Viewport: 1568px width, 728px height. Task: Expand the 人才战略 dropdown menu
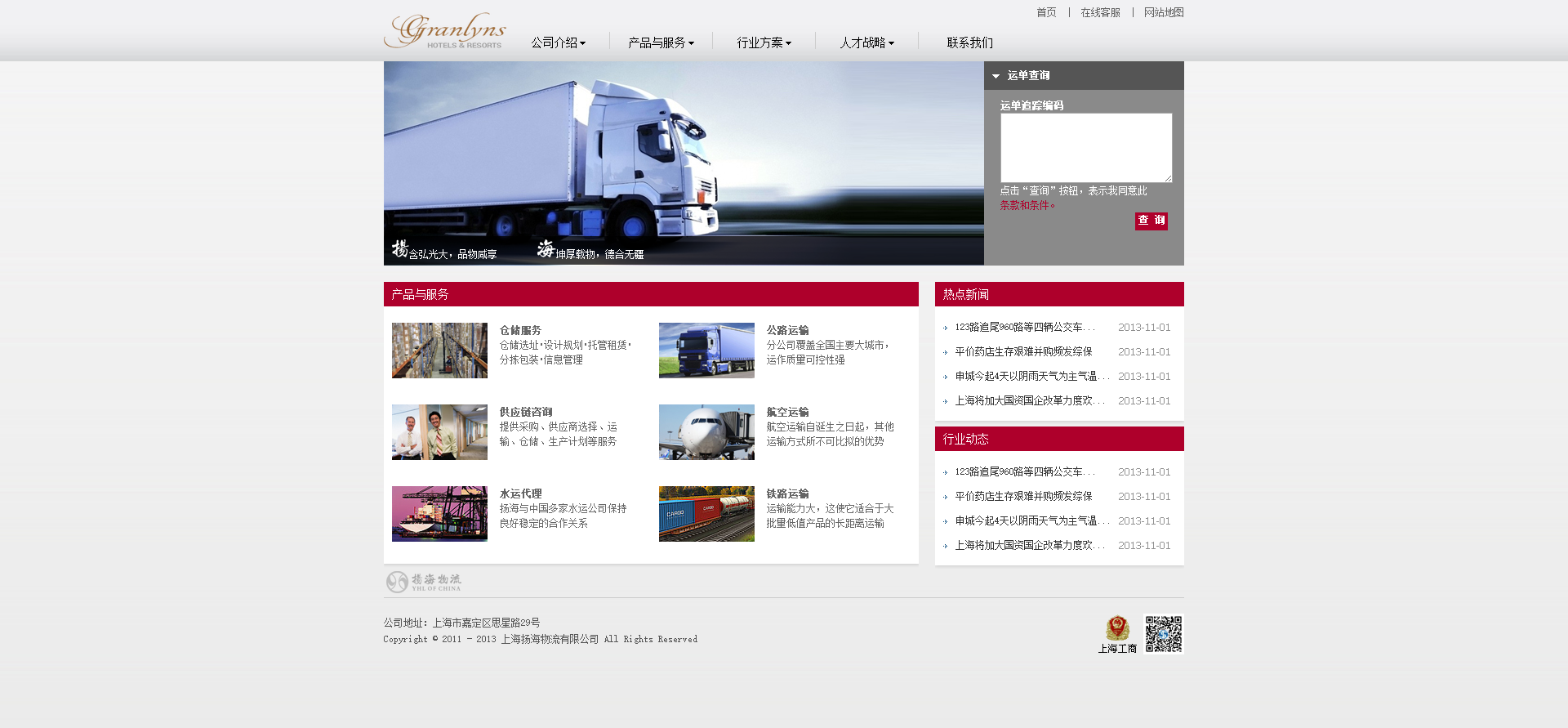866,42
